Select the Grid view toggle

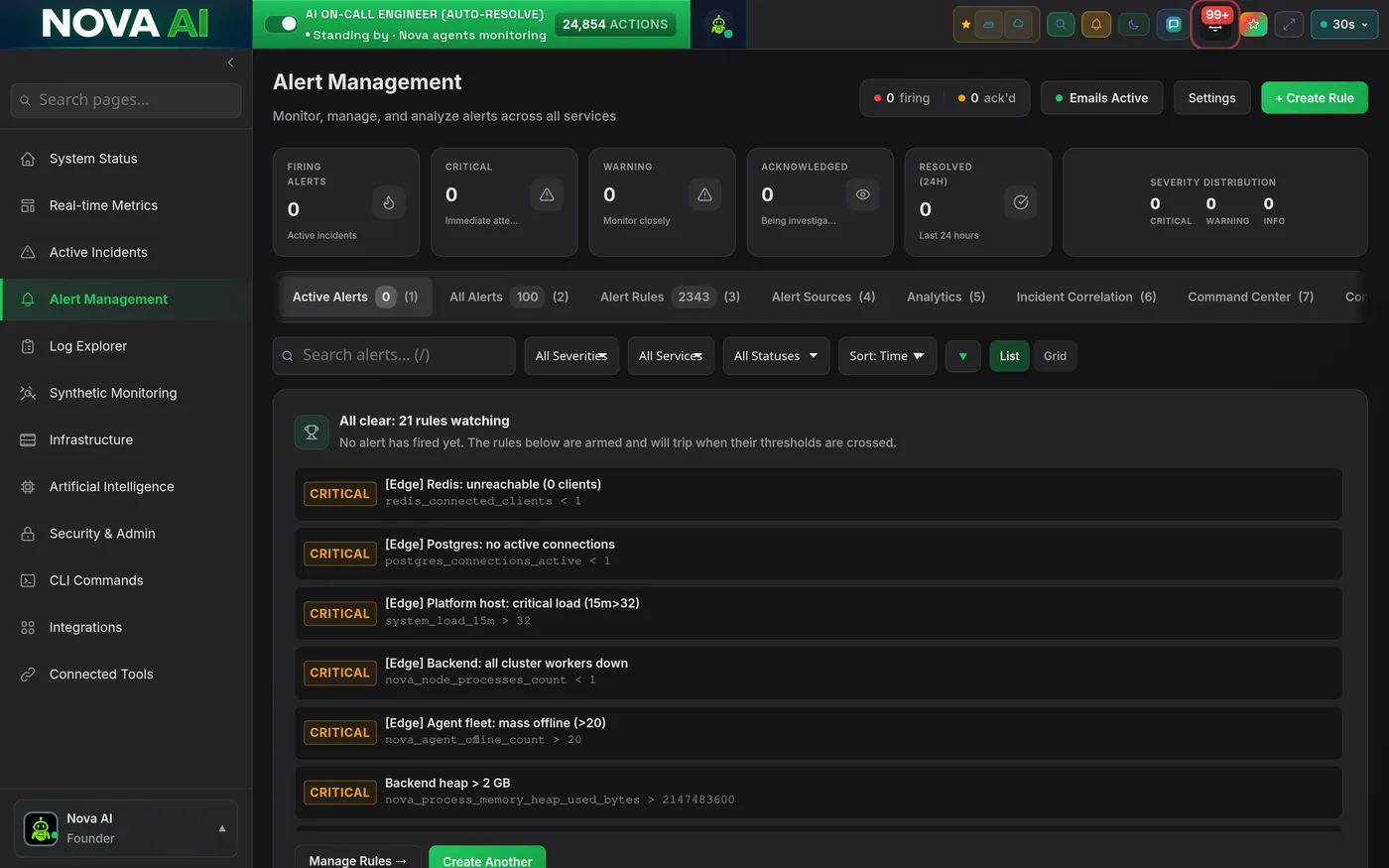pyautogui.click(x=1055, y=356)
